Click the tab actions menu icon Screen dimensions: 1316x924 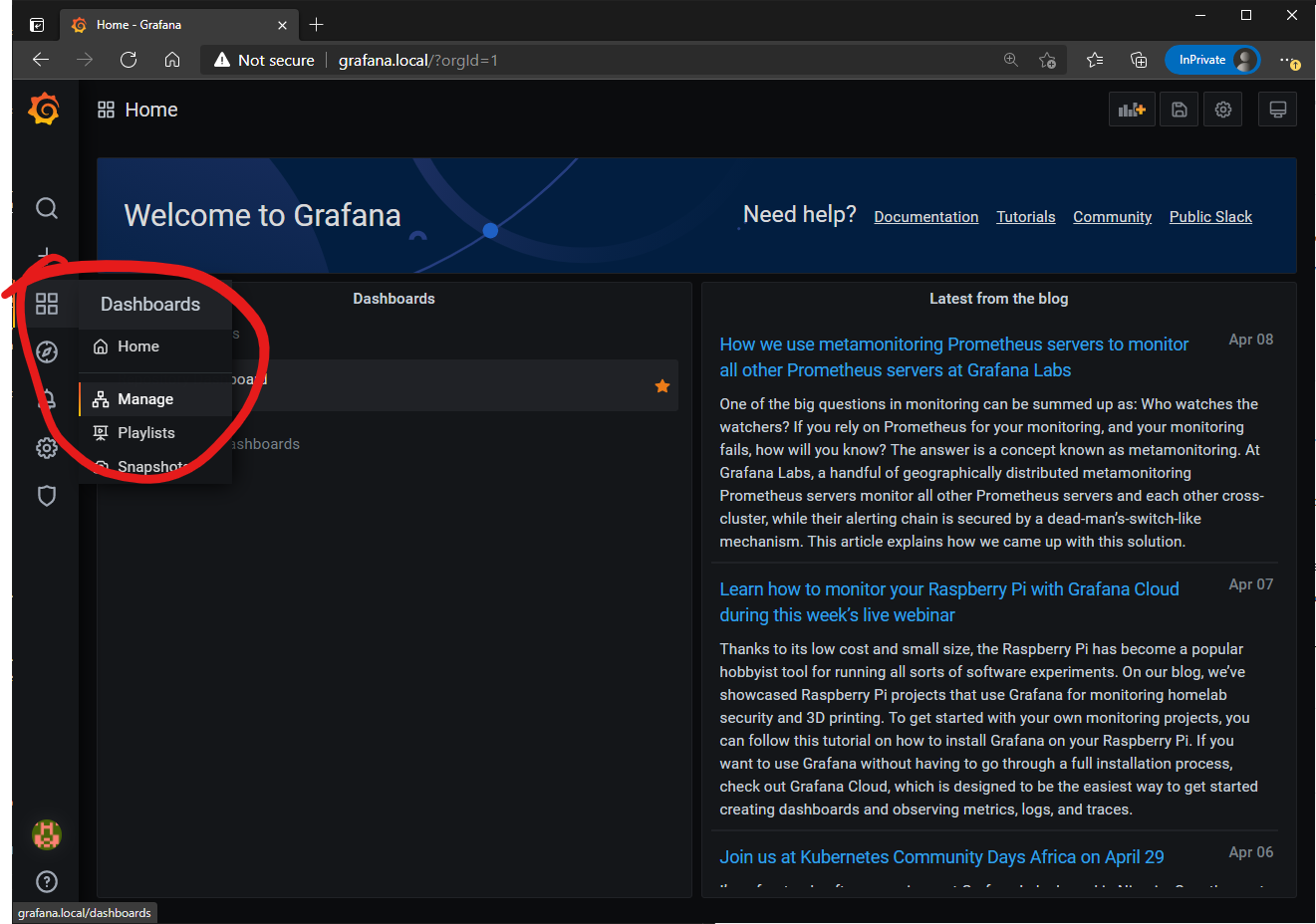point(37,25)
